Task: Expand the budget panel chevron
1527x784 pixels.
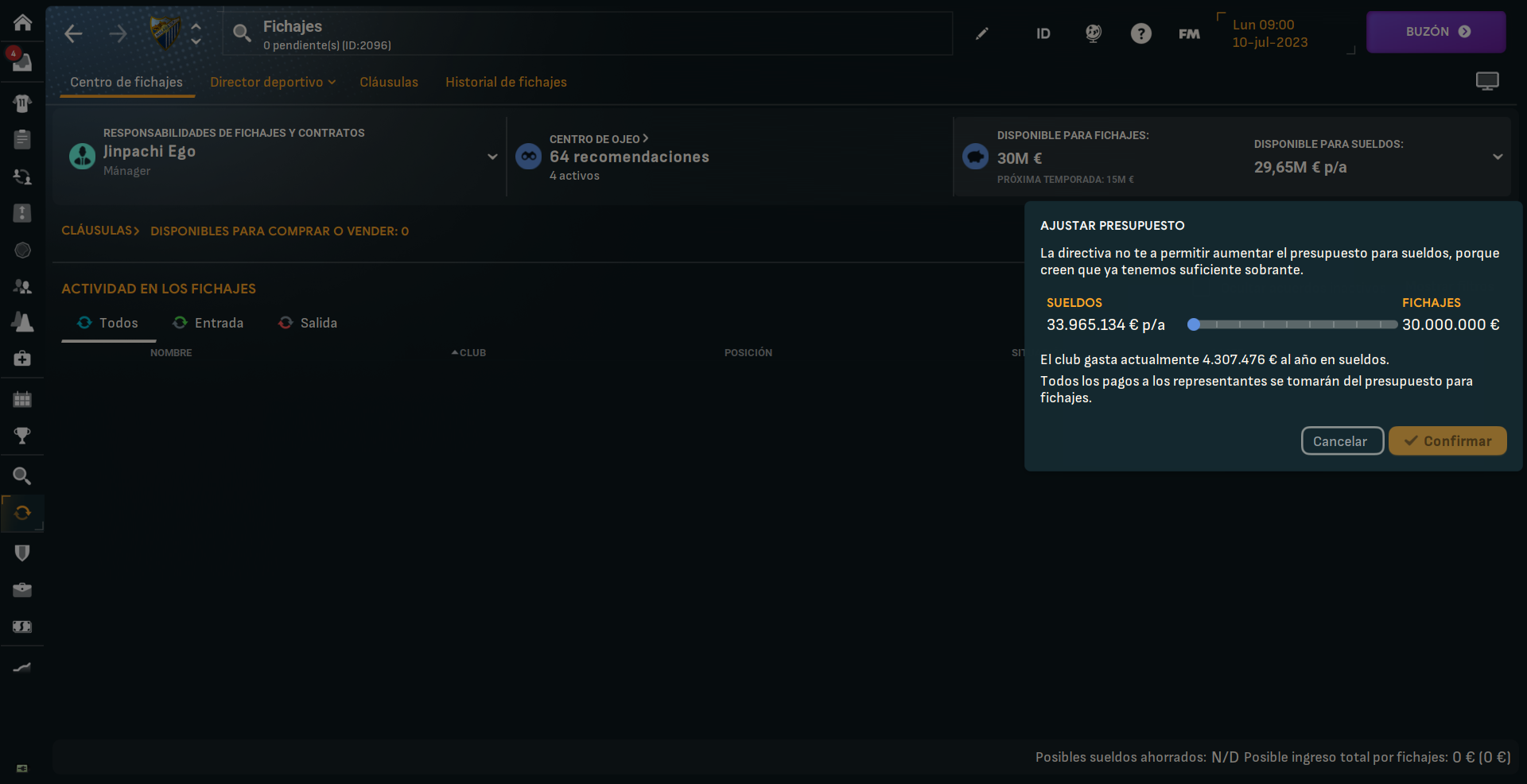Action: point(1498,157)
